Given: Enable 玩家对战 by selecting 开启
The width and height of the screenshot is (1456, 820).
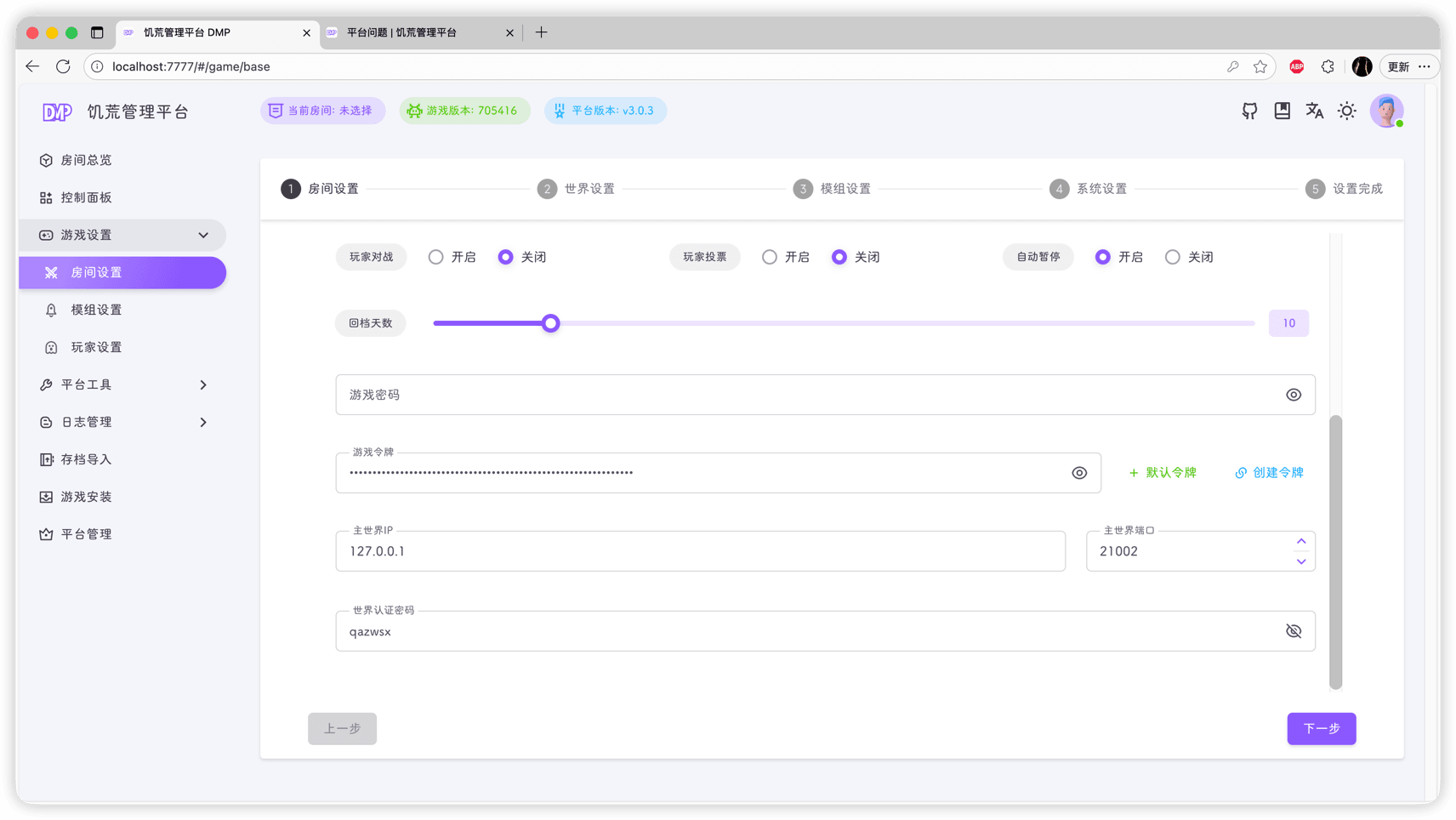Looking at the screenshot, I should [435, 257].
